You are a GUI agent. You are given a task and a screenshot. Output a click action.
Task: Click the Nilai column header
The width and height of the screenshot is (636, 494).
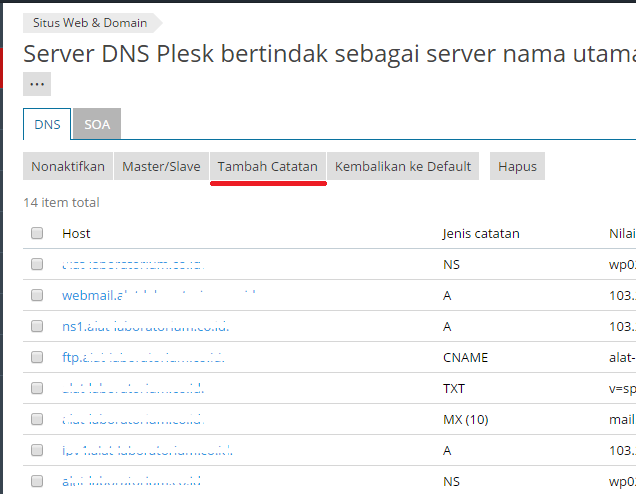(622, 234)
